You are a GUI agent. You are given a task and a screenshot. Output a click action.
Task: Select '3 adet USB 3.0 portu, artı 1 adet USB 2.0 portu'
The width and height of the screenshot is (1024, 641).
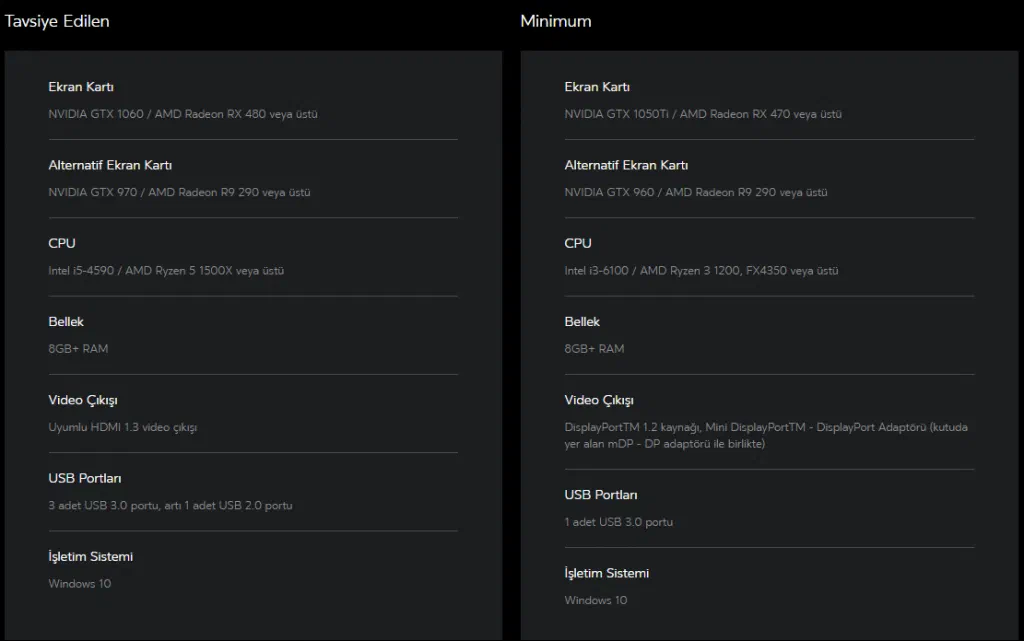(170, 506)
